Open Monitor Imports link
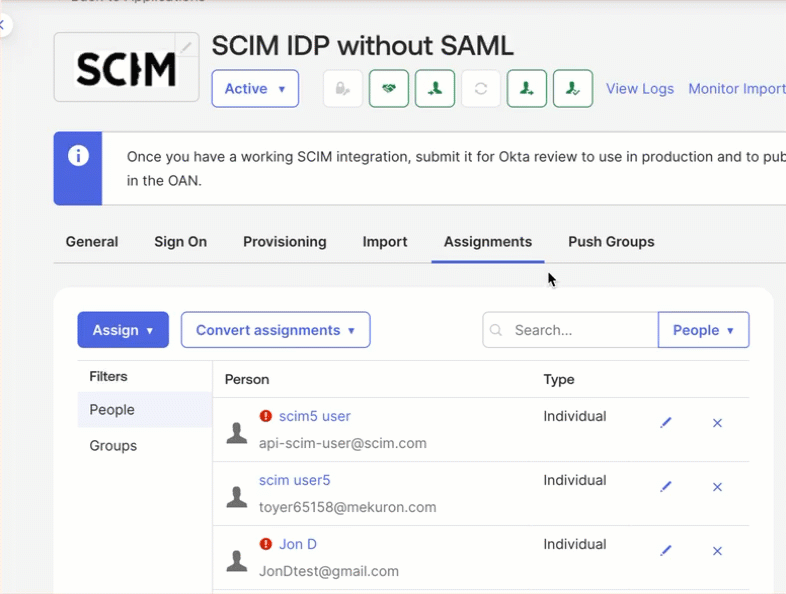Screen dimensions: 786x594 [737, 89]
